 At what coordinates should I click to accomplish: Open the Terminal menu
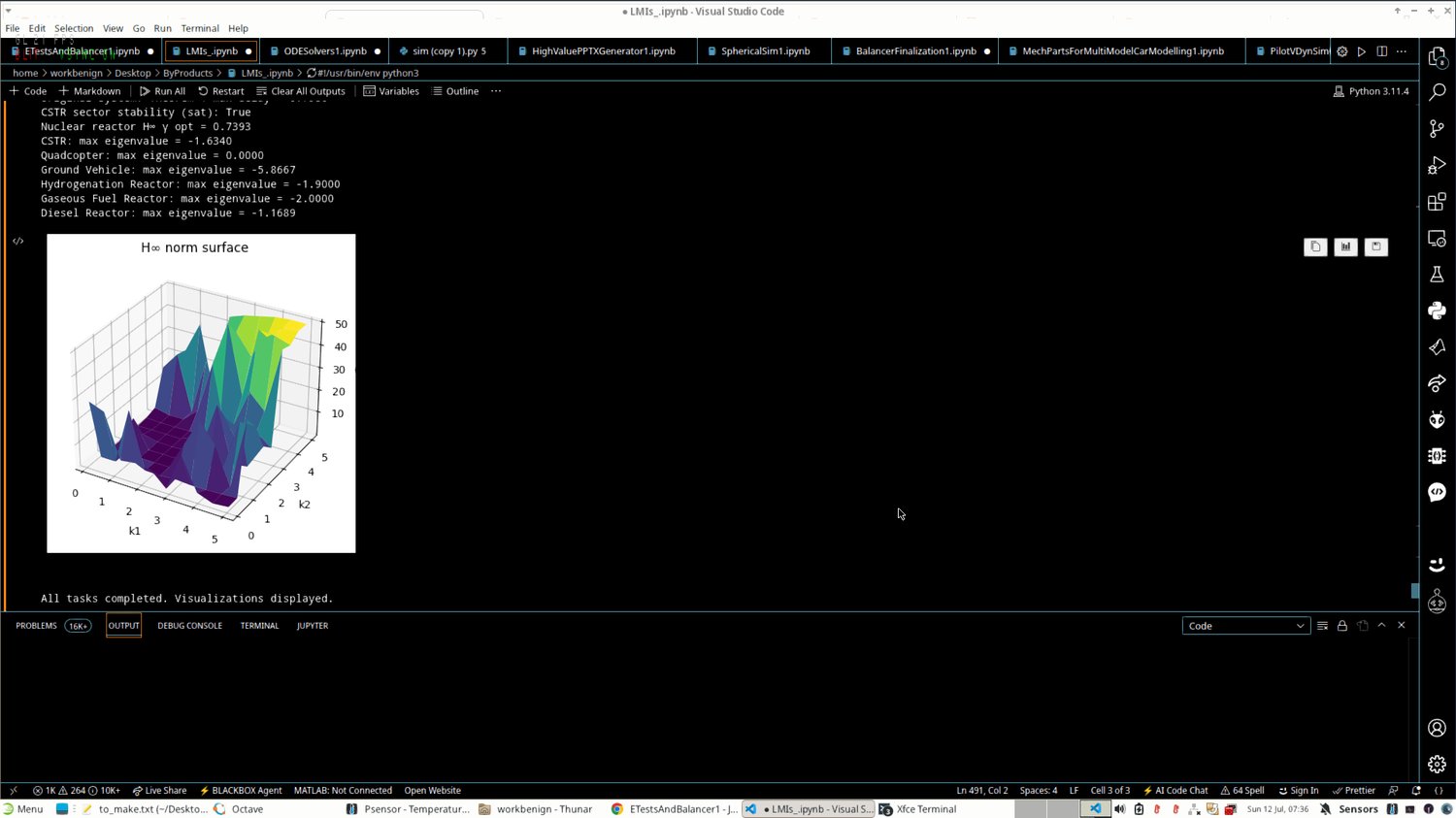tap(200, 28)
